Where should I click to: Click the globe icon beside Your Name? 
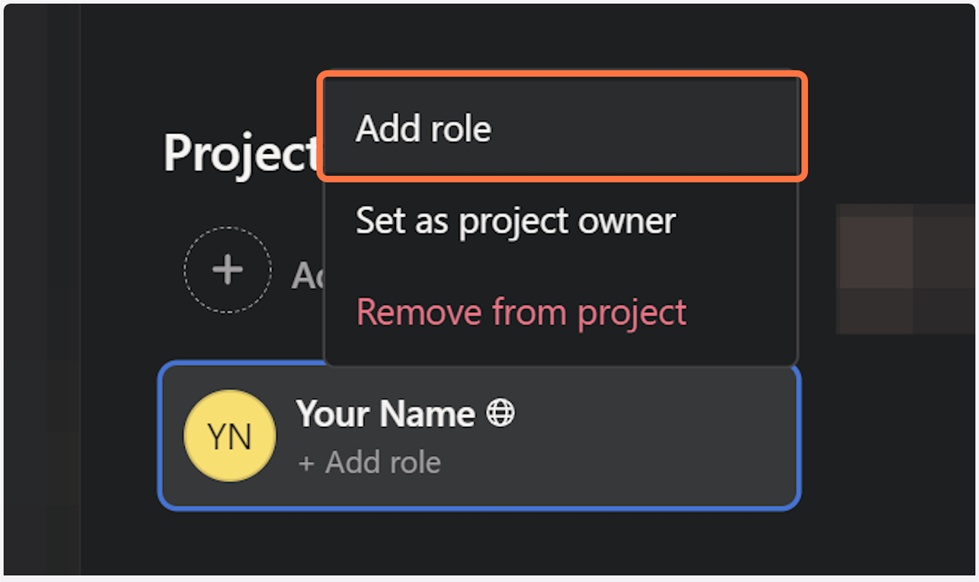[x=500, y=413]
